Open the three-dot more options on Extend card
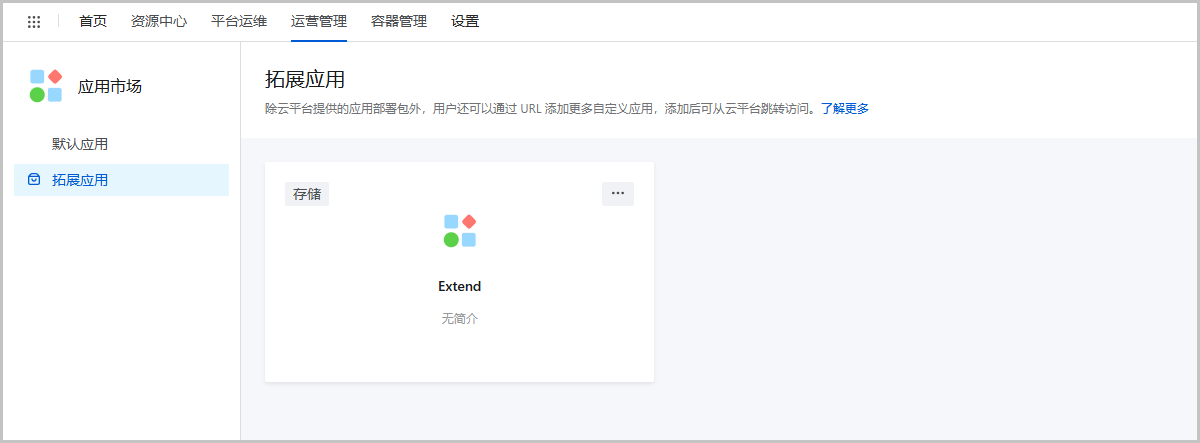This screenshot has height=443, width=1200. 617,194
